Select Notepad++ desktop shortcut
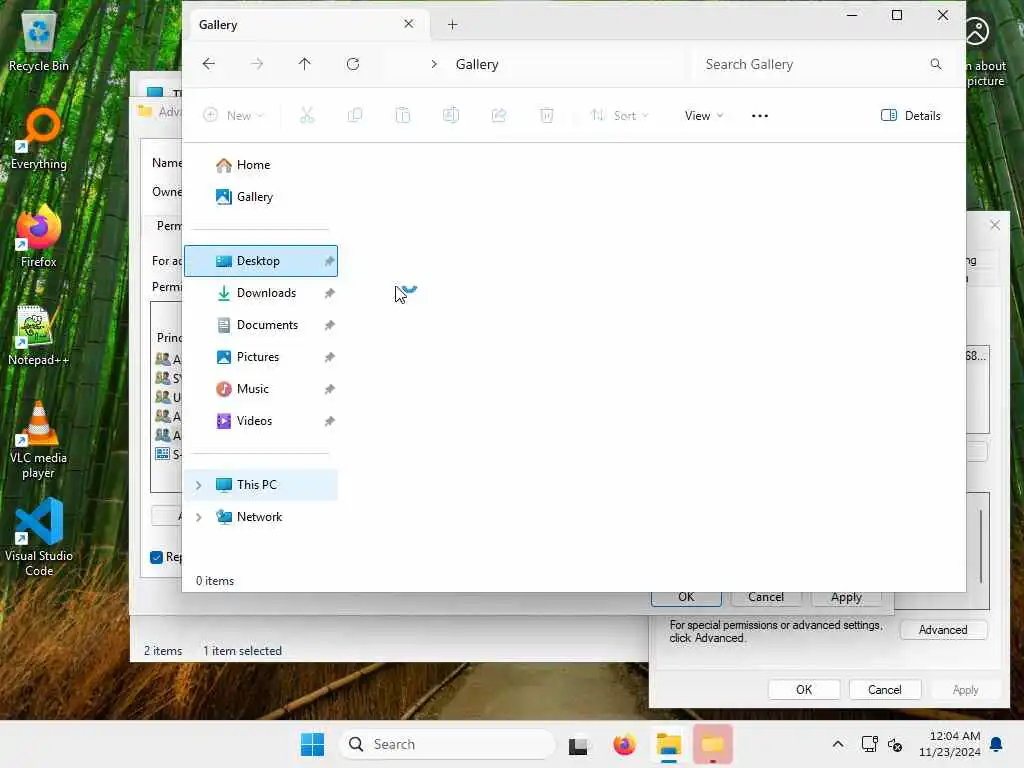The height and width of the screenshot is (768, 1024). 39,335
